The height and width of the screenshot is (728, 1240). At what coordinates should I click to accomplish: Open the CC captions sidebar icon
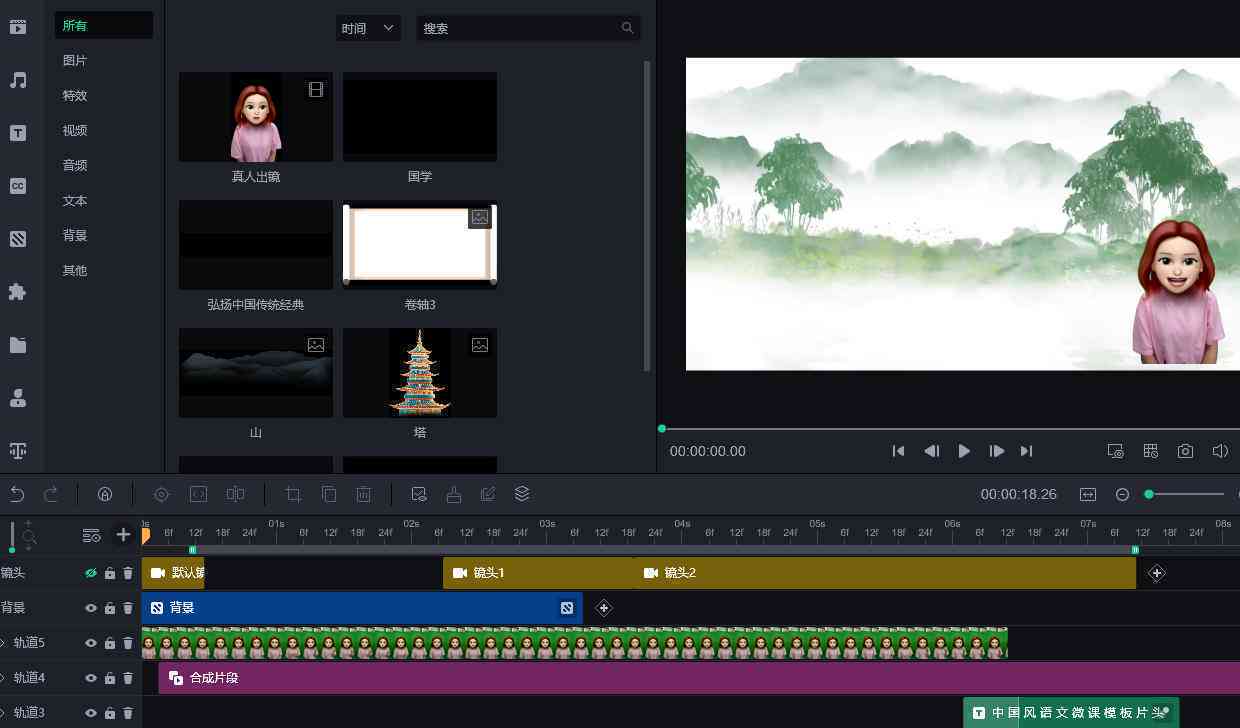[x=18, y=186]
